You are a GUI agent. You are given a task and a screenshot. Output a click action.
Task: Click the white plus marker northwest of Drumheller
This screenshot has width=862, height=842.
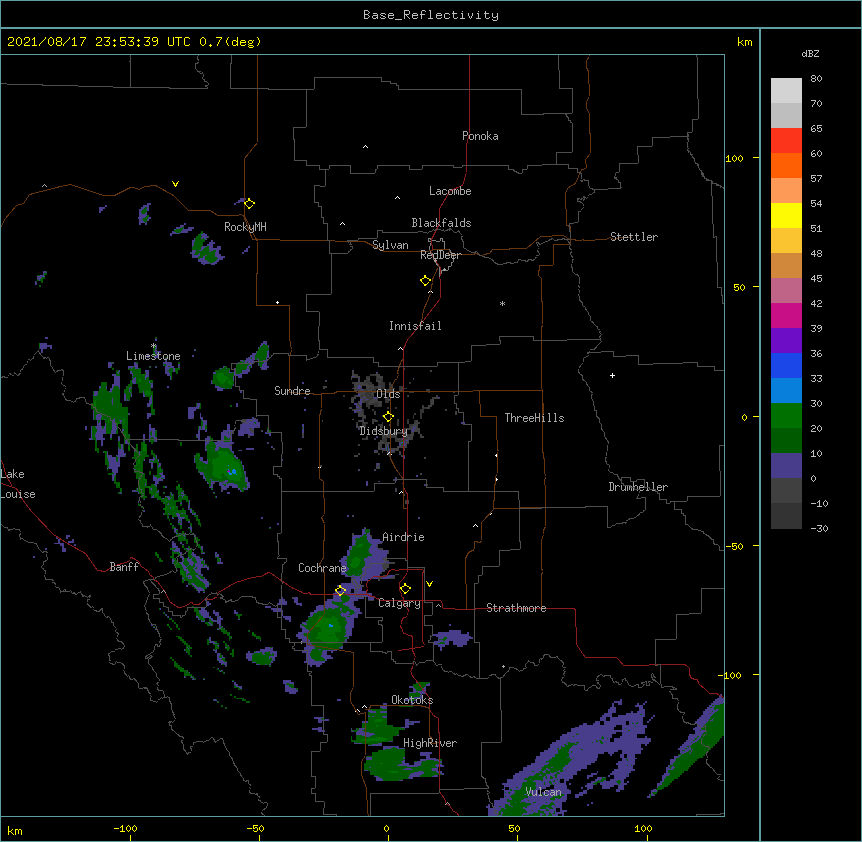coord(612,375)
